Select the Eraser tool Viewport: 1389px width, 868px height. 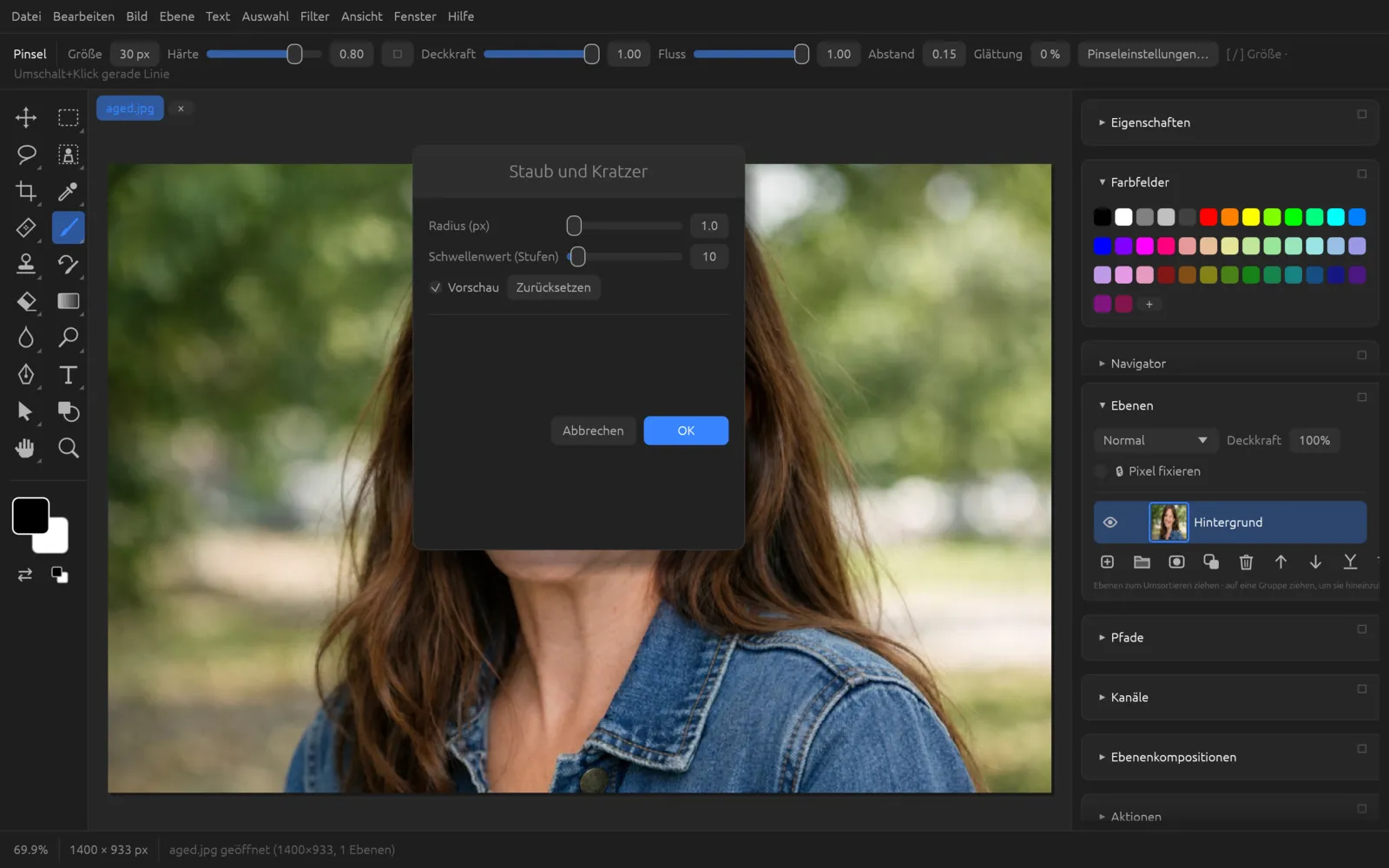point(26,301)
